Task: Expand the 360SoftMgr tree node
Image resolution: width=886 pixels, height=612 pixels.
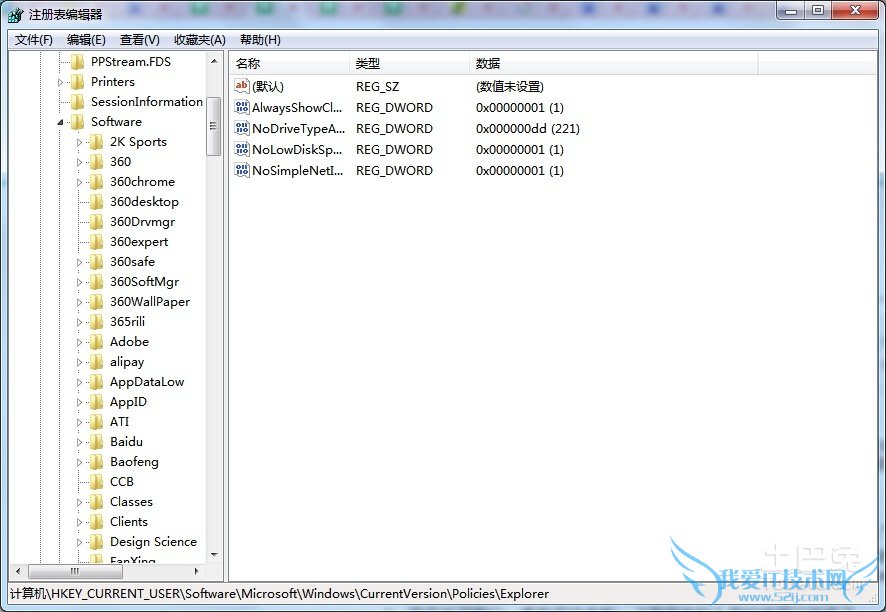Action: pos(80,282)
